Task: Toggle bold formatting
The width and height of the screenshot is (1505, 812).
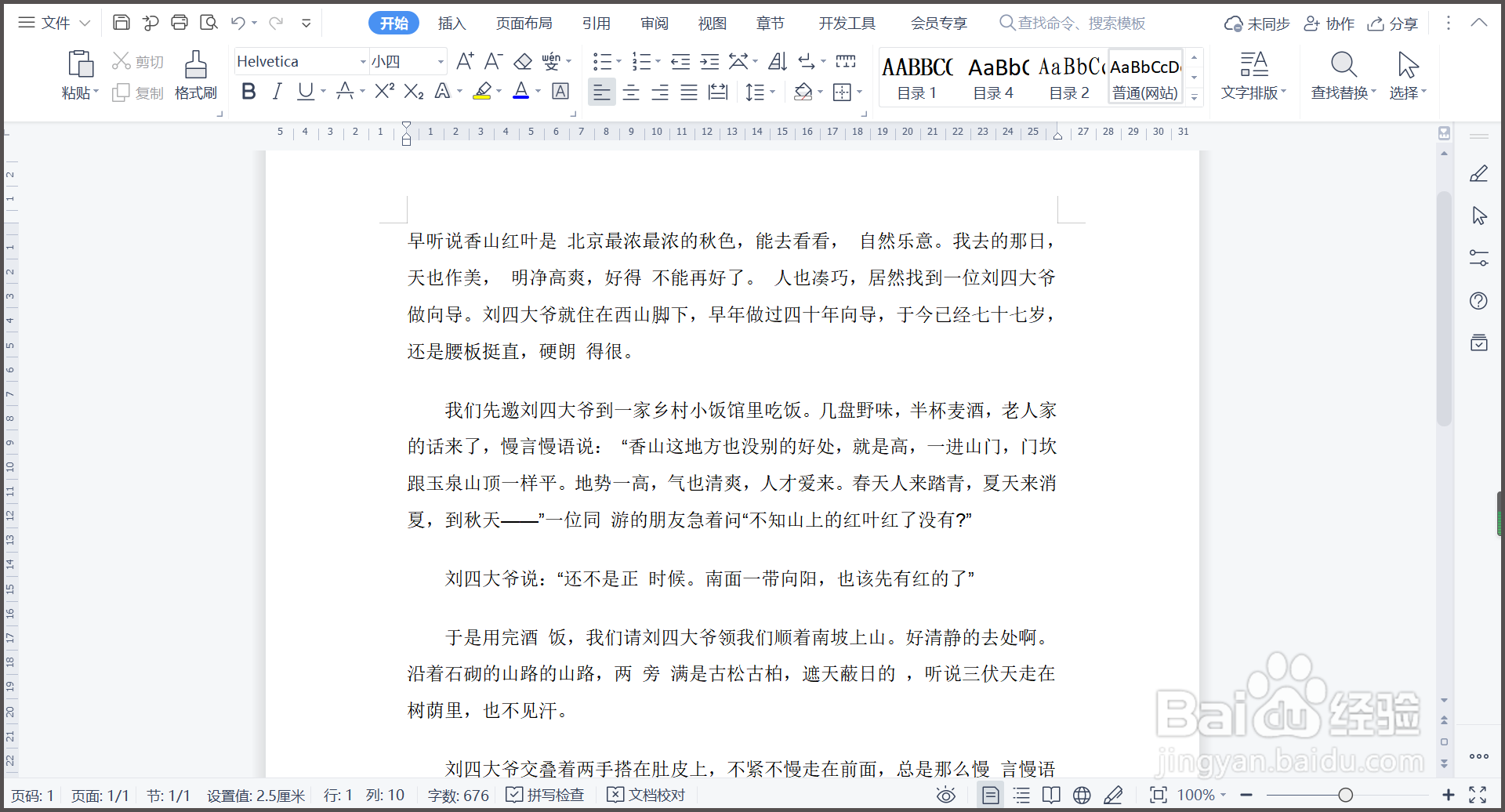Action: (x=248, y=91)
